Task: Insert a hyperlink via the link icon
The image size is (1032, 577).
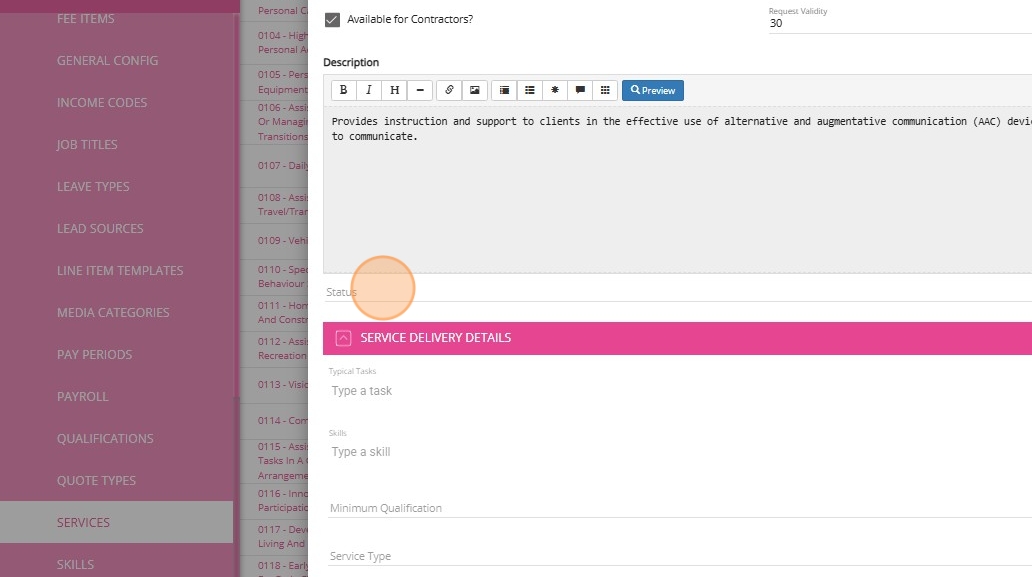Action: (449, 90)
